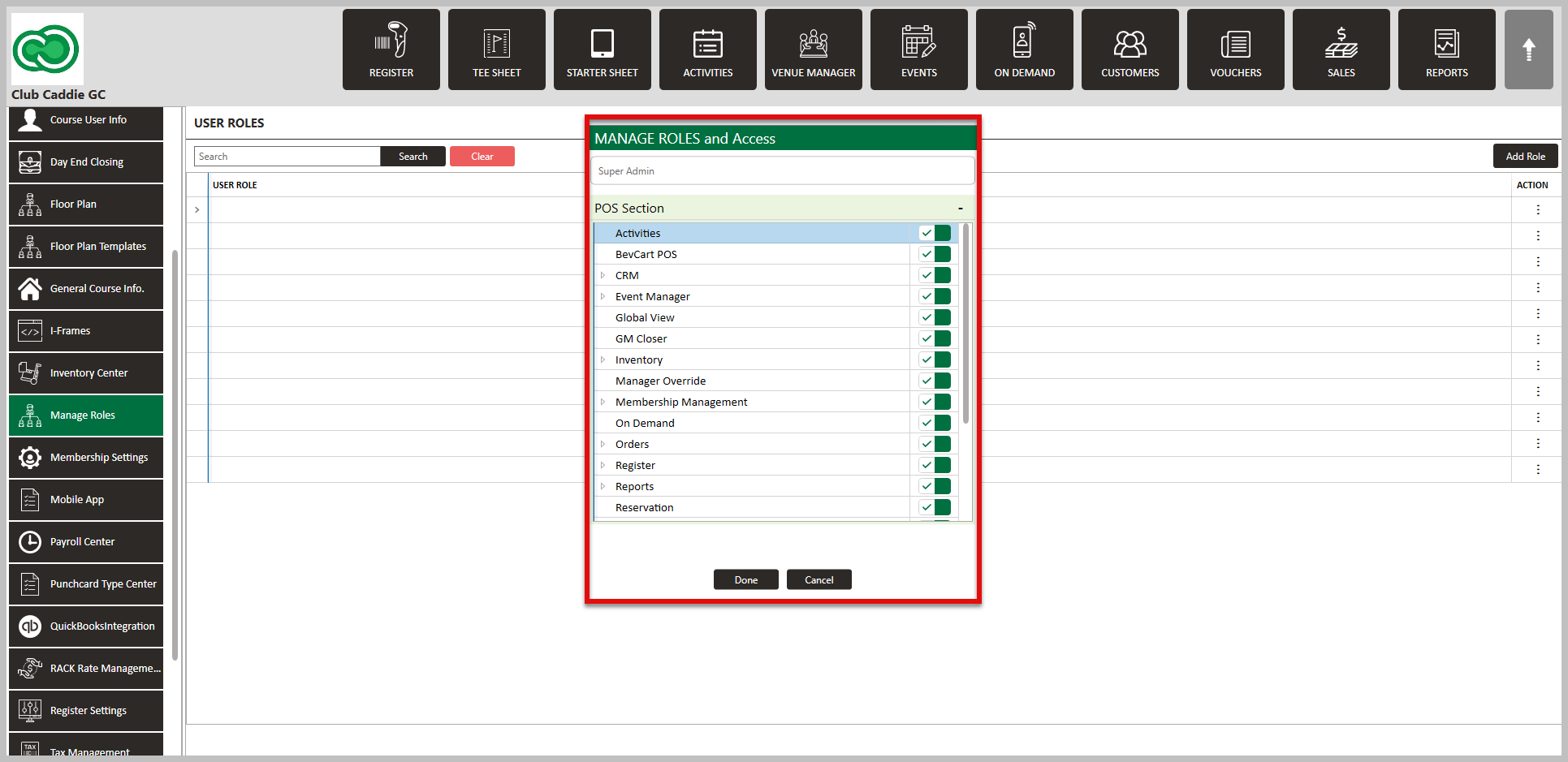Click the user roles Search field

pos(287,157)
